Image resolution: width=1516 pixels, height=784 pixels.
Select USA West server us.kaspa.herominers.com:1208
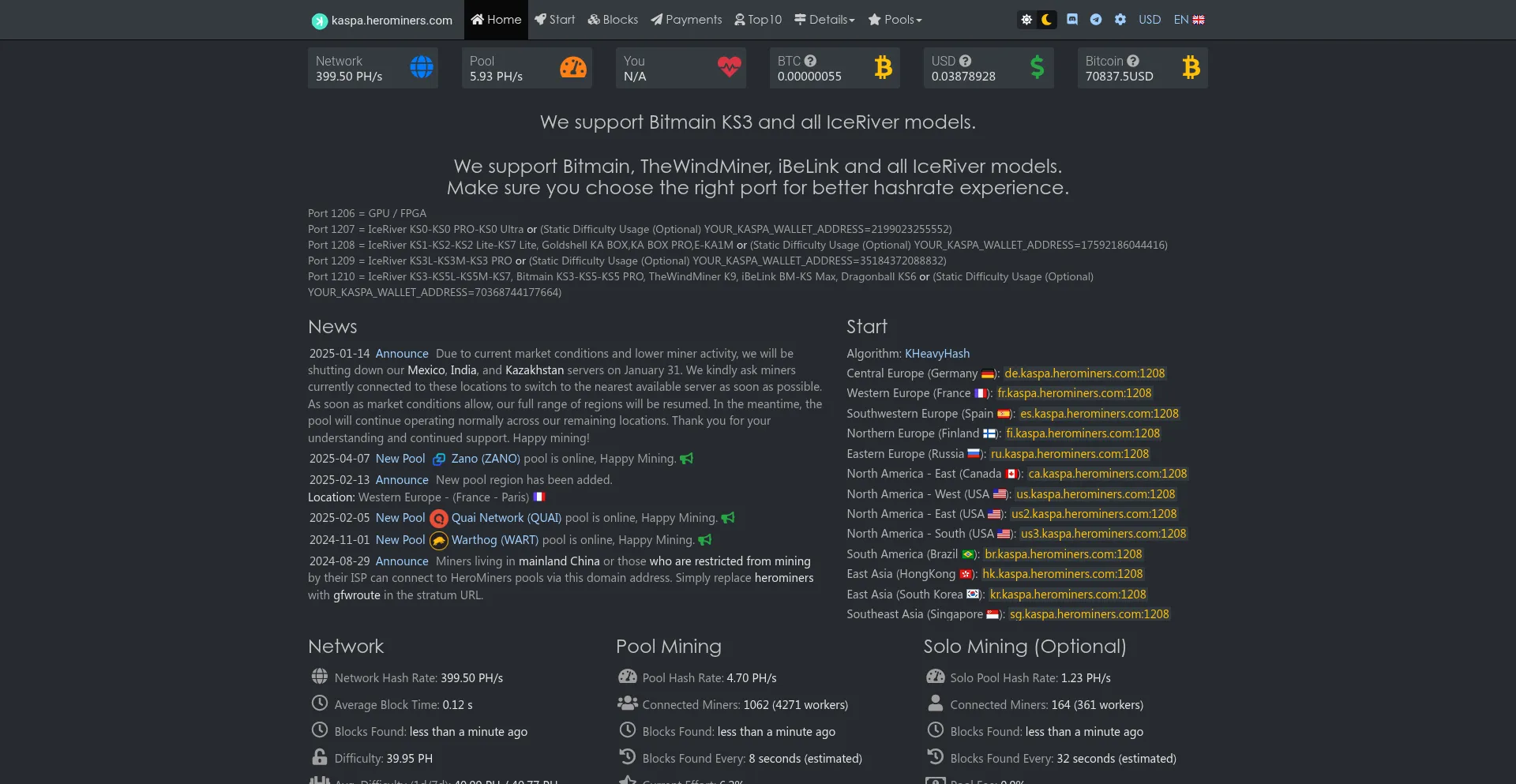pos(1096,494)
